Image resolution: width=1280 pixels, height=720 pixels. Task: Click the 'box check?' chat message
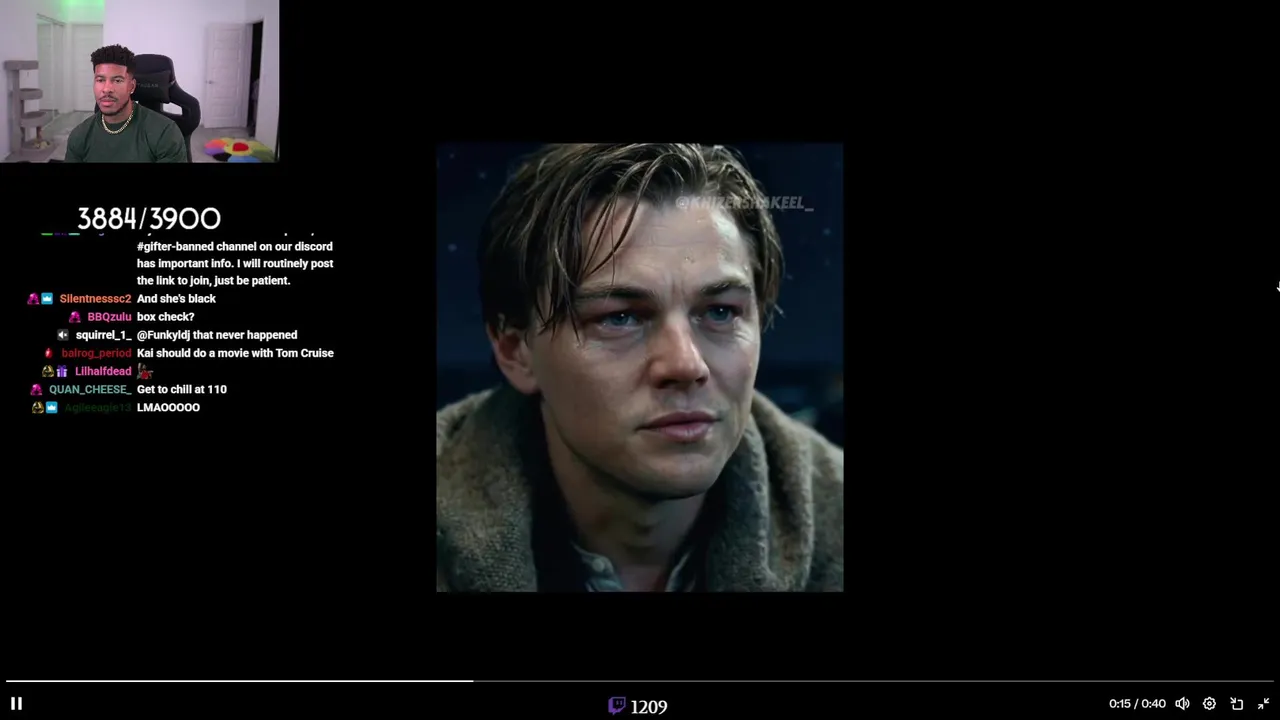[x=166, y=317]
